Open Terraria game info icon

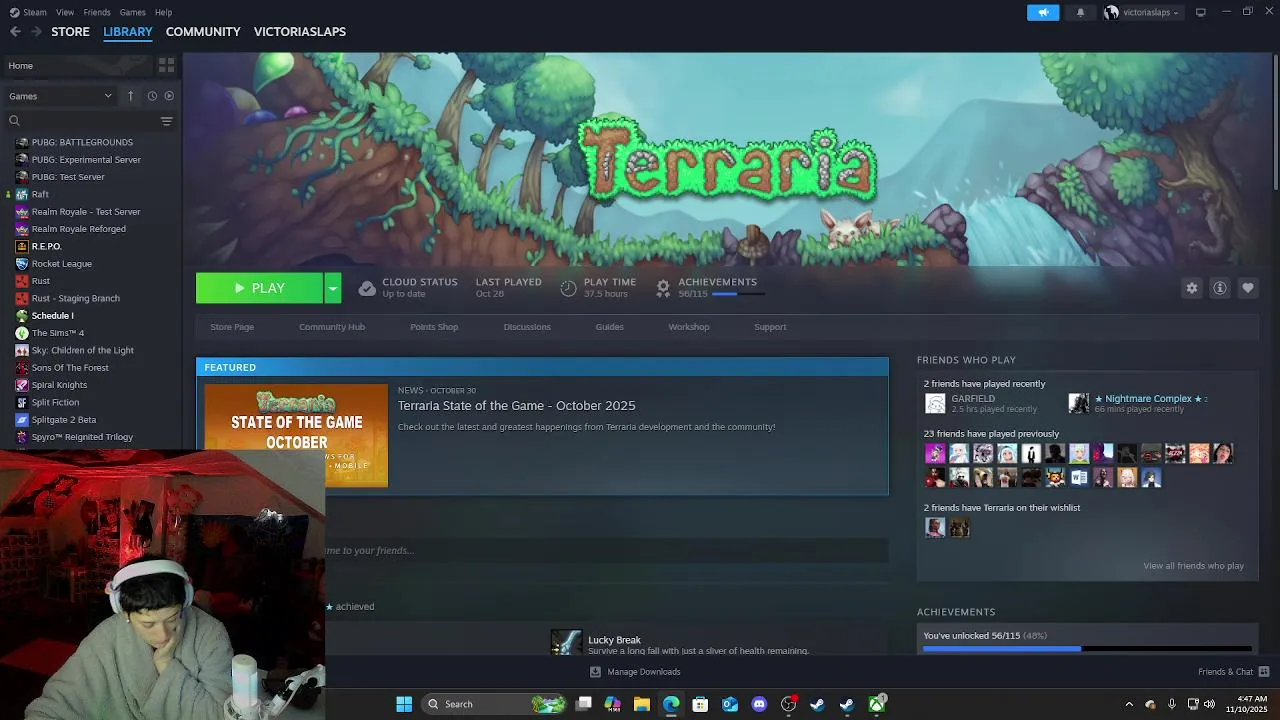(x=1219, y=288)
